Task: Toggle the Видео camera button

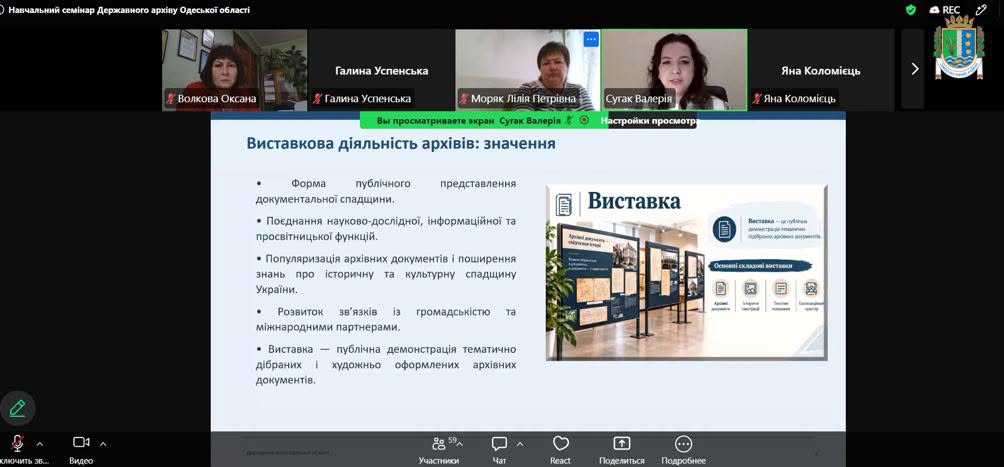Action: (81, 442)
